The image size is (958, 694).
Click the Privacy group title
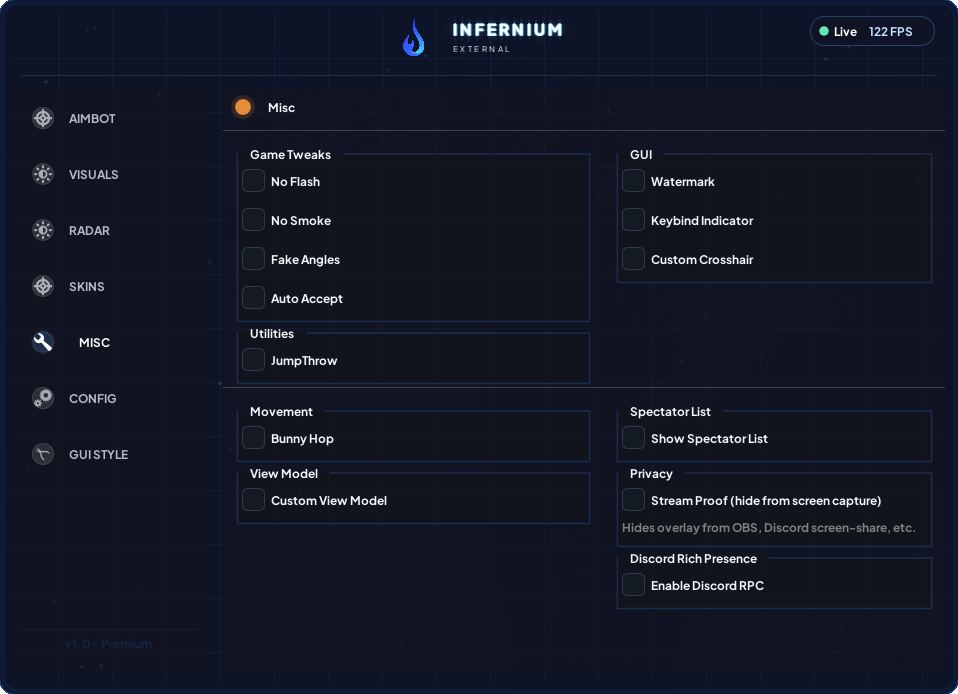(x=651, y=473)
